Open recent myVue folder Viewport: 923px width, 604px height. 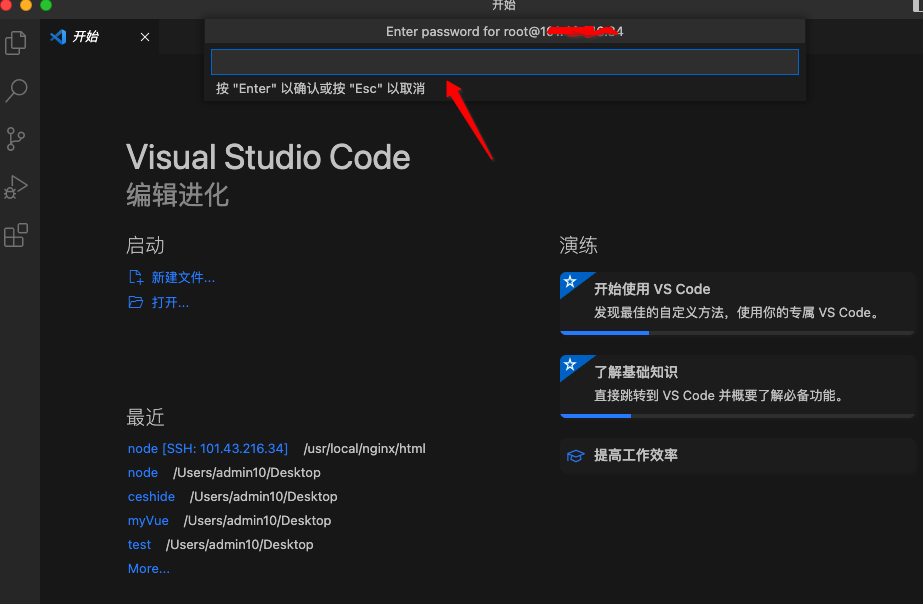click(148, 521)
